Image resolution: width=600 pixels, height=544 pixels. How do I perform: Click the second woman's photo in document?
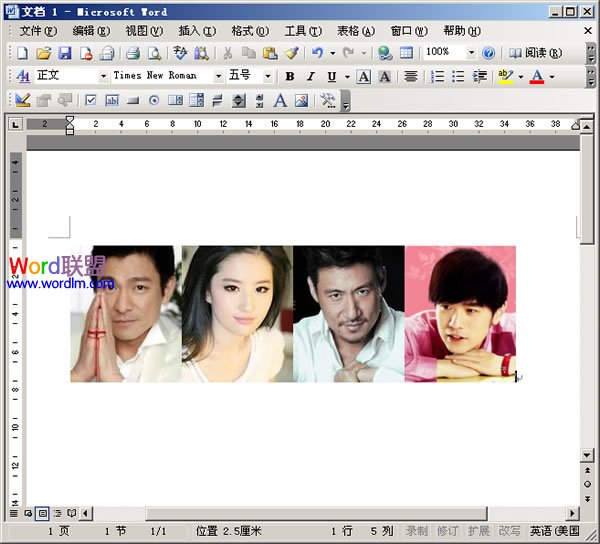click(237, 314)
